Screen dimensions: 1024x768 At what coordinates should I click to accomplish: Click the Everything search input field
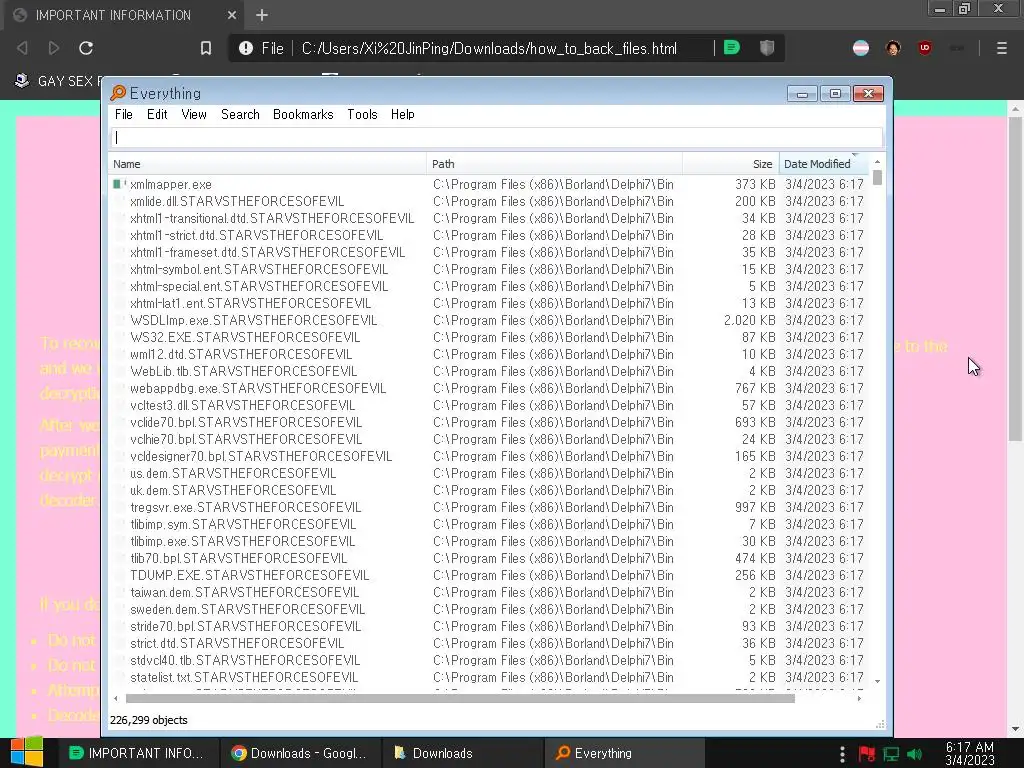click(x=496, y=137)
